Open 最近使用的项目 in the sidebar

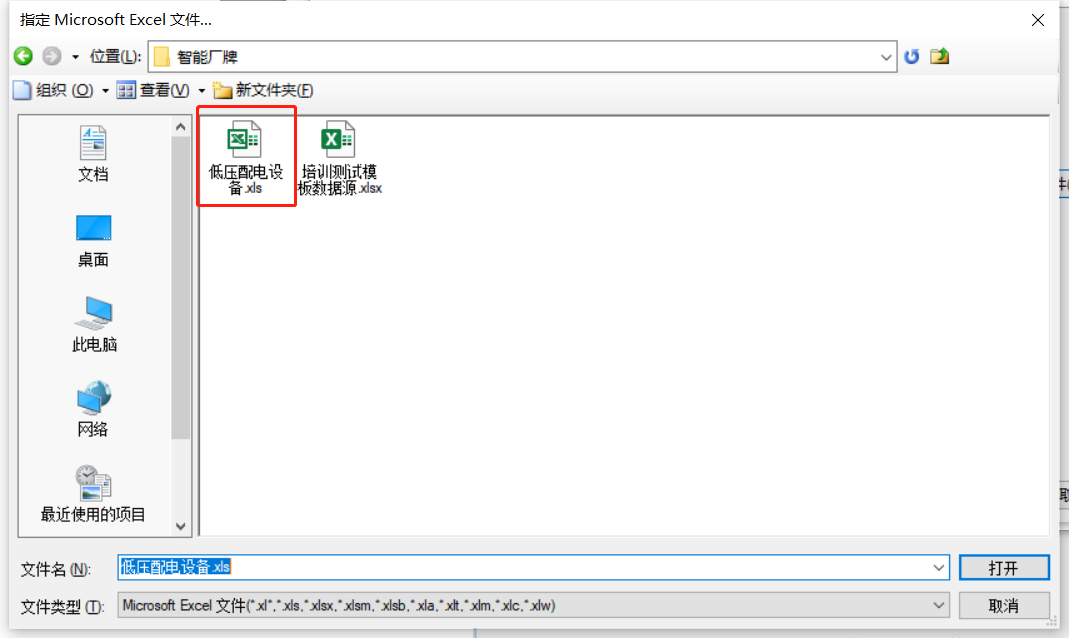[x=93, y=495]
